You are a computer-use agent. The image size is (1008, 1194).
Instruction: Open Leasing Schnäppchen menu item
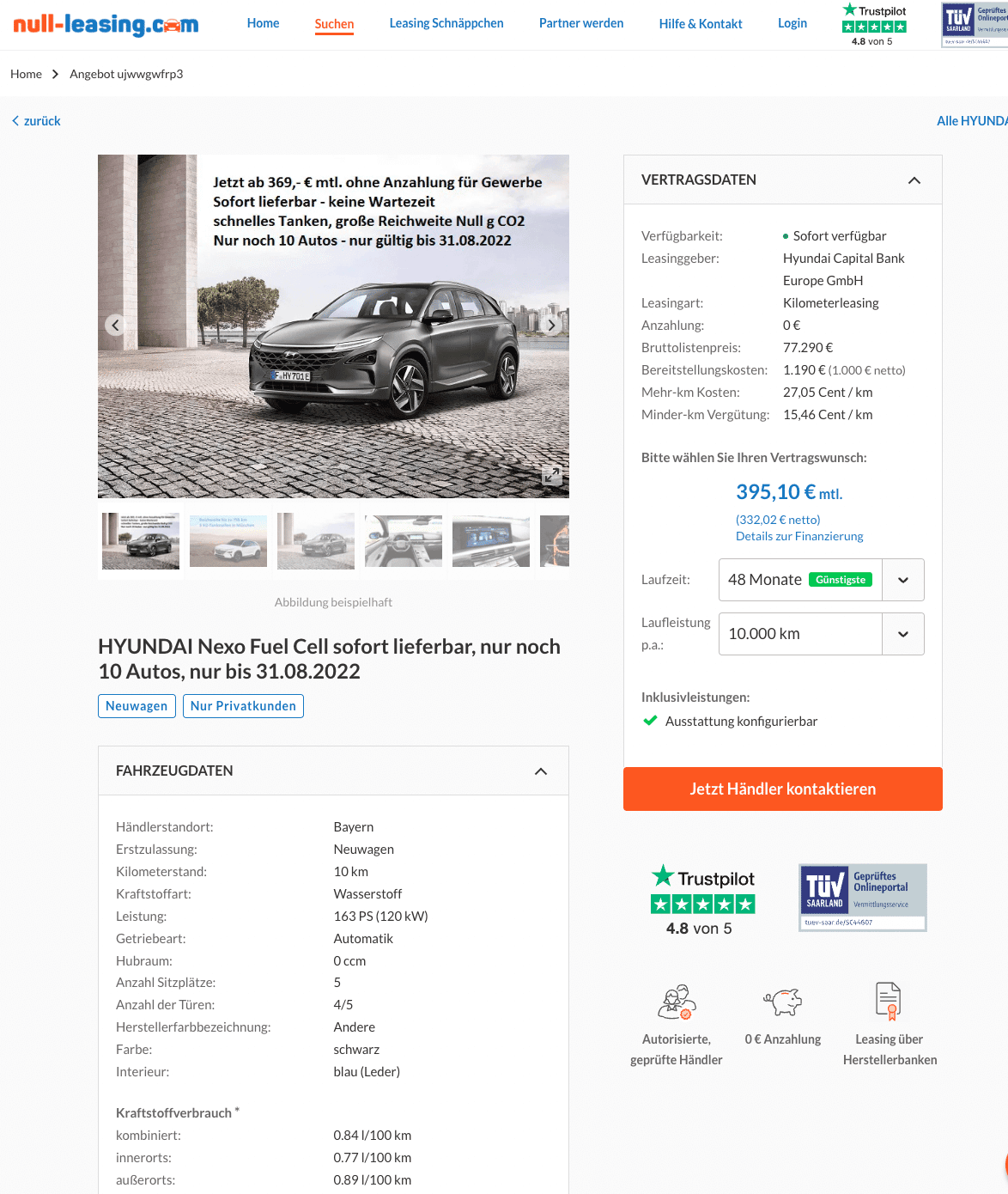coord(446,23)
